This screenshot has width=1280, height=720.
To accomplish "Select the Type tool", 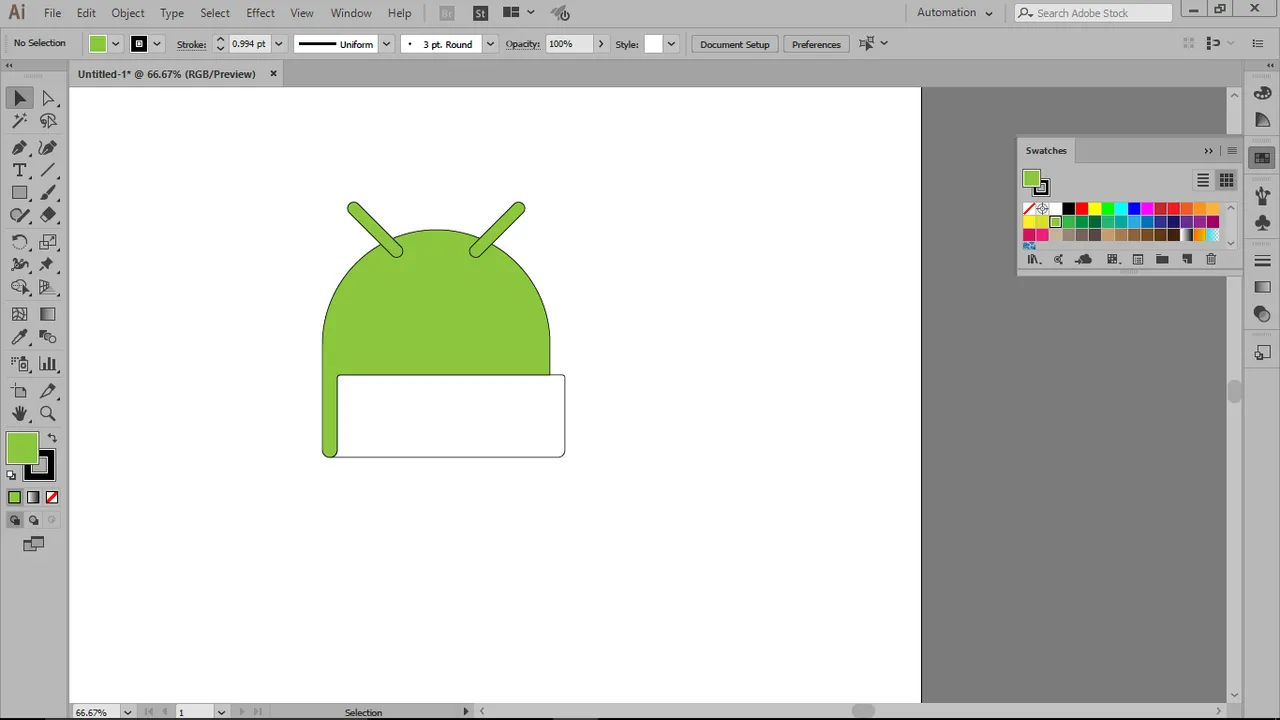I will click(x=19, y=170).
